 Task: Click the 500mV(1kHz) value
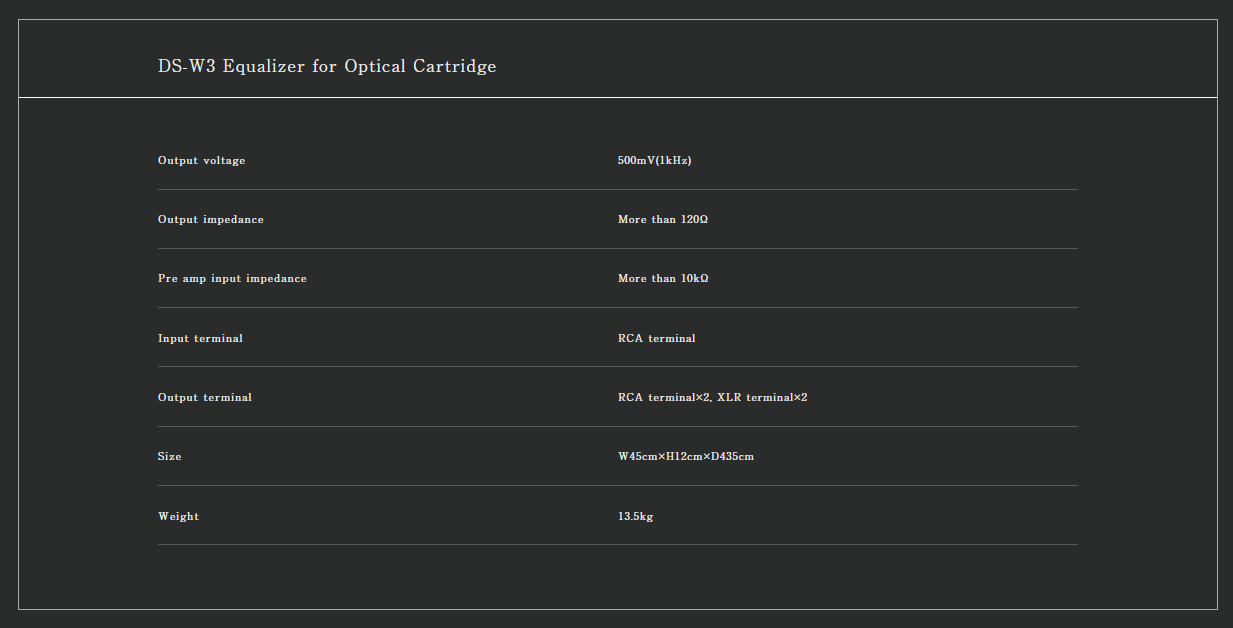click(655, 161)
